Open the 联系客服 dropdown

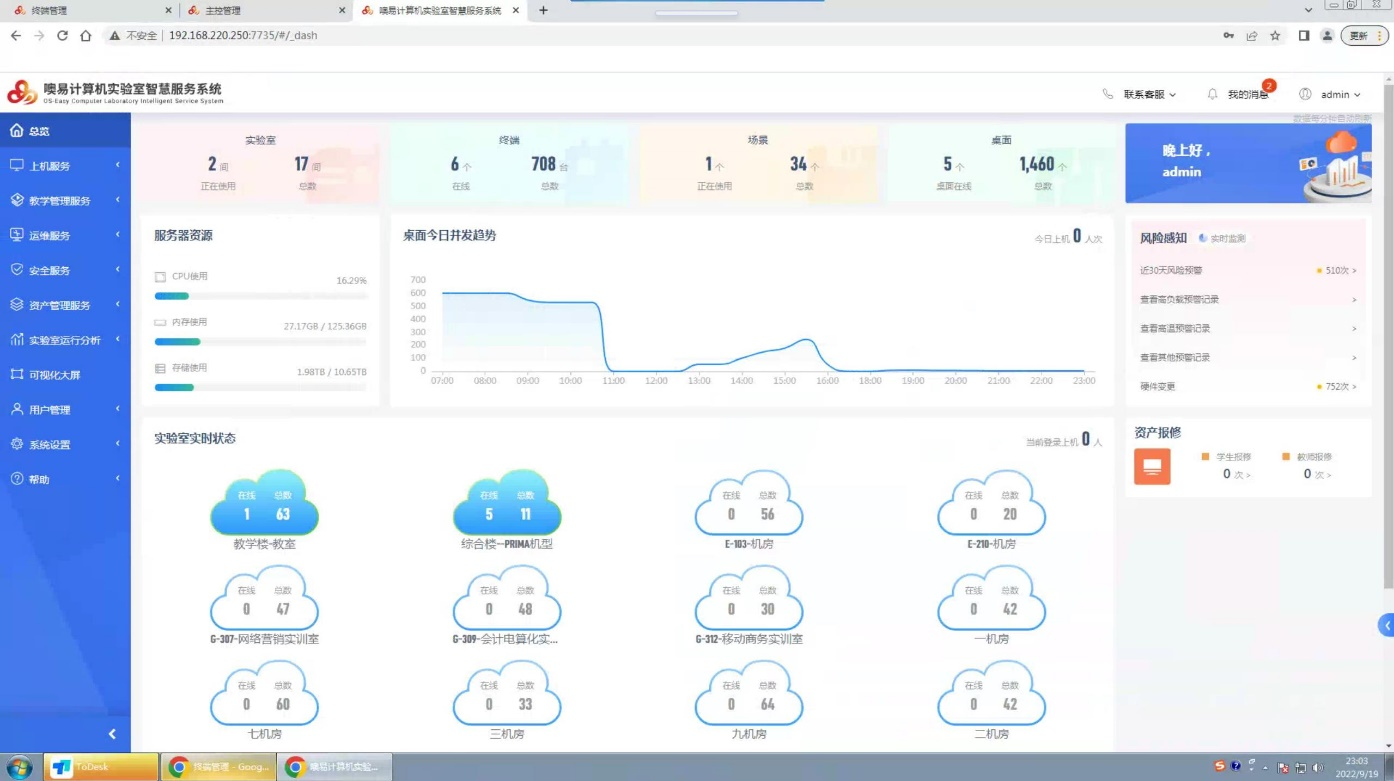[x=1140, y=94]
